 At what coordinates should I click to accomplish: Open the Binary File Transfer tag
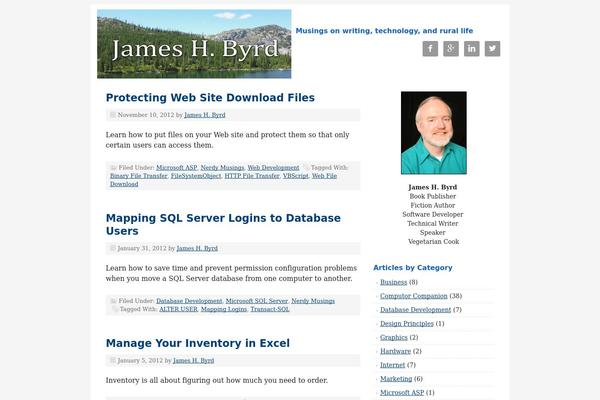[x=139, y=176]
